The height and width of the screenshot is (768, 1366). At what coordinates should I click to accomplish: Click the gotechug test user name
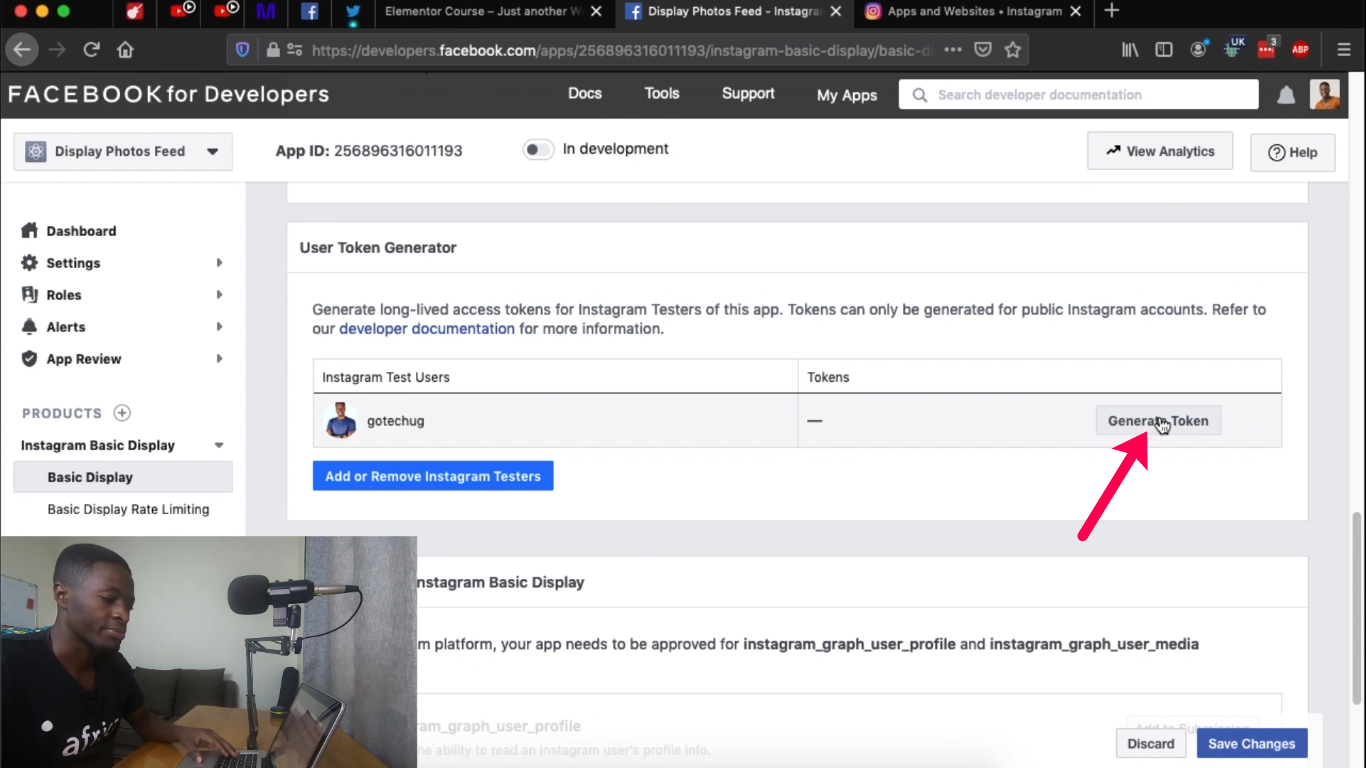396,421
